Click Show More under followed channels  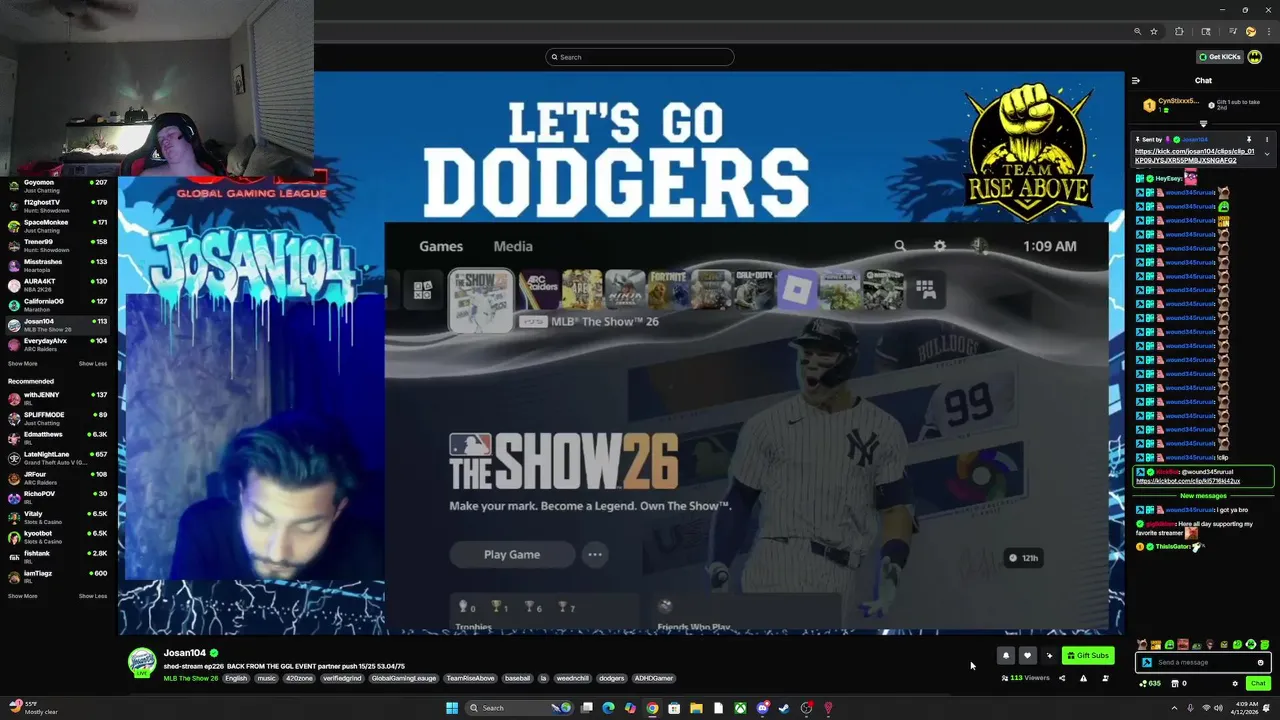[x=22, y=364]
